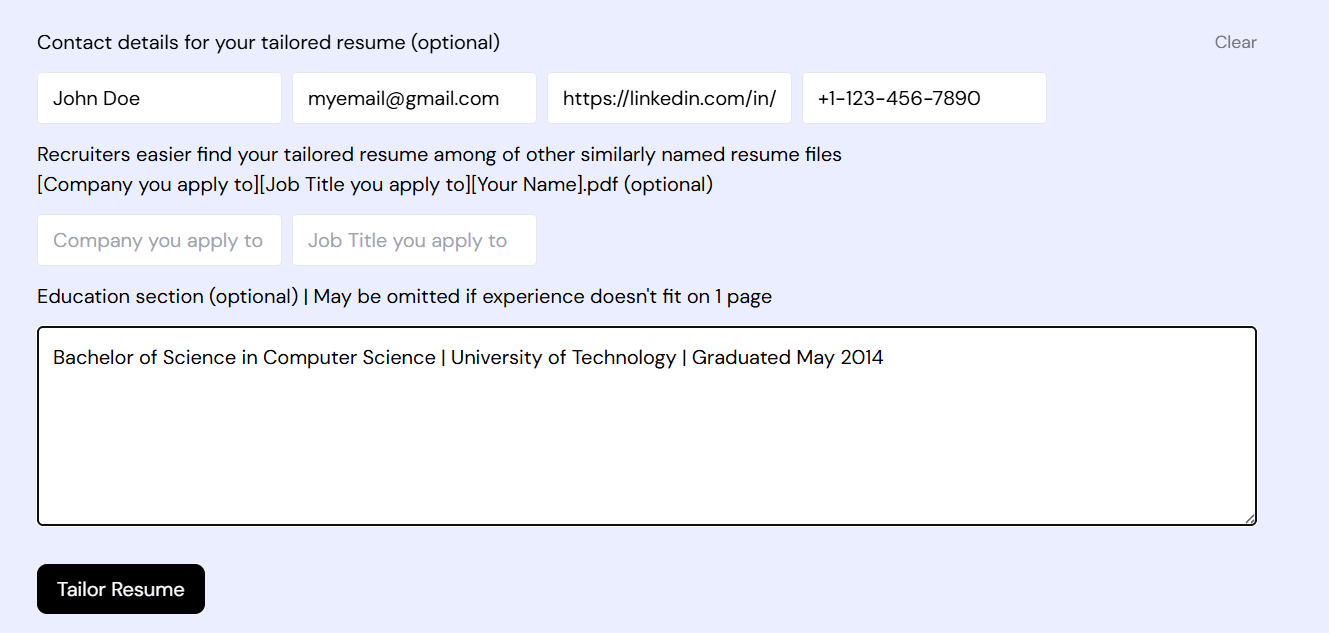Screen dimensions: 1329x633
Task: Click the May be omitted note text
Action: pyautogui.click(x=542, y=296)
